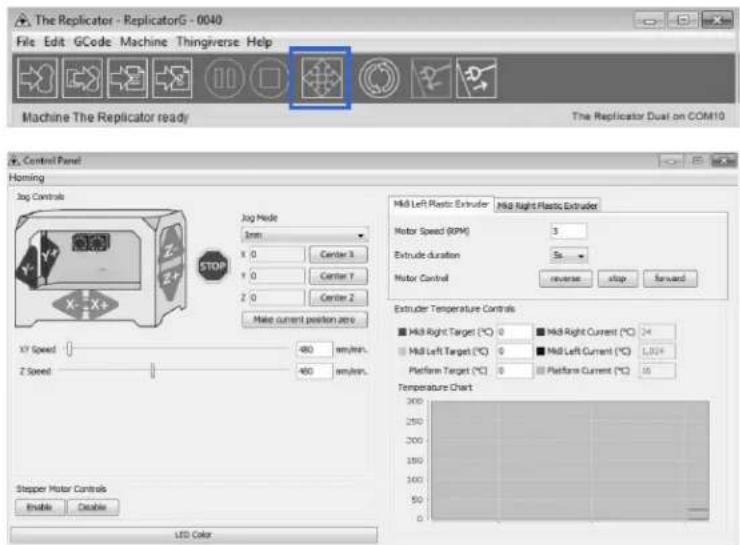Click the stepper motor Enable button
Viewport: 740px width, 545px height.
40,507
